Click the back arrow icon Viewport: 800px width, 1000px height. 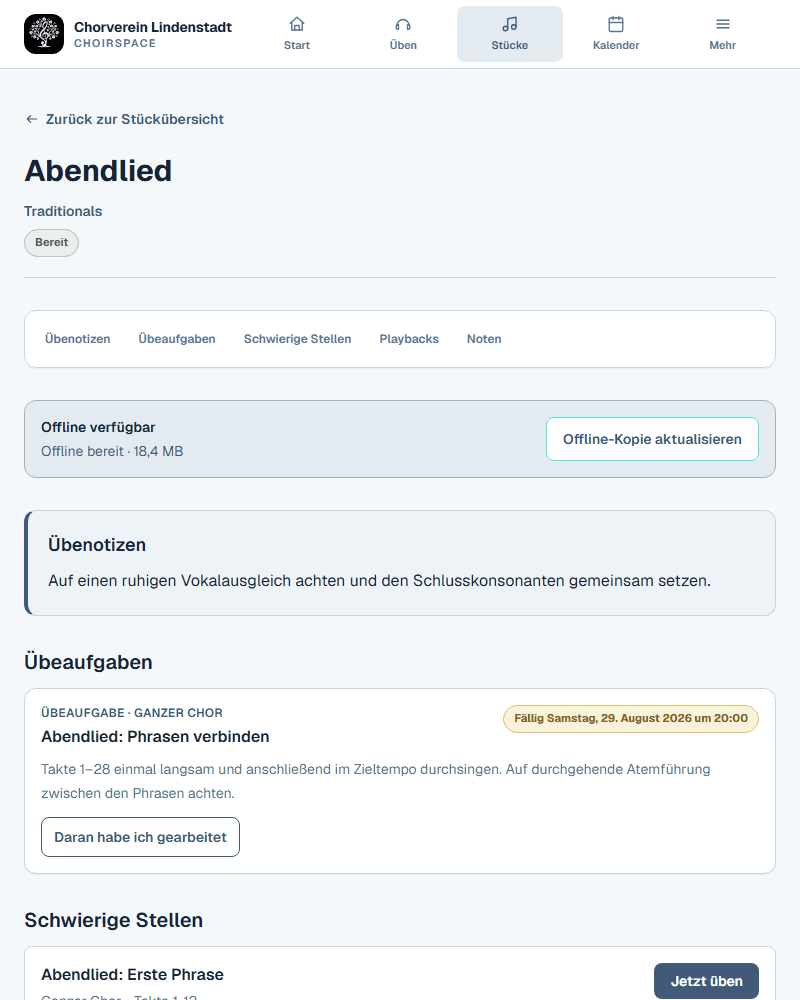pyautogui.click(x=31, y=119)
